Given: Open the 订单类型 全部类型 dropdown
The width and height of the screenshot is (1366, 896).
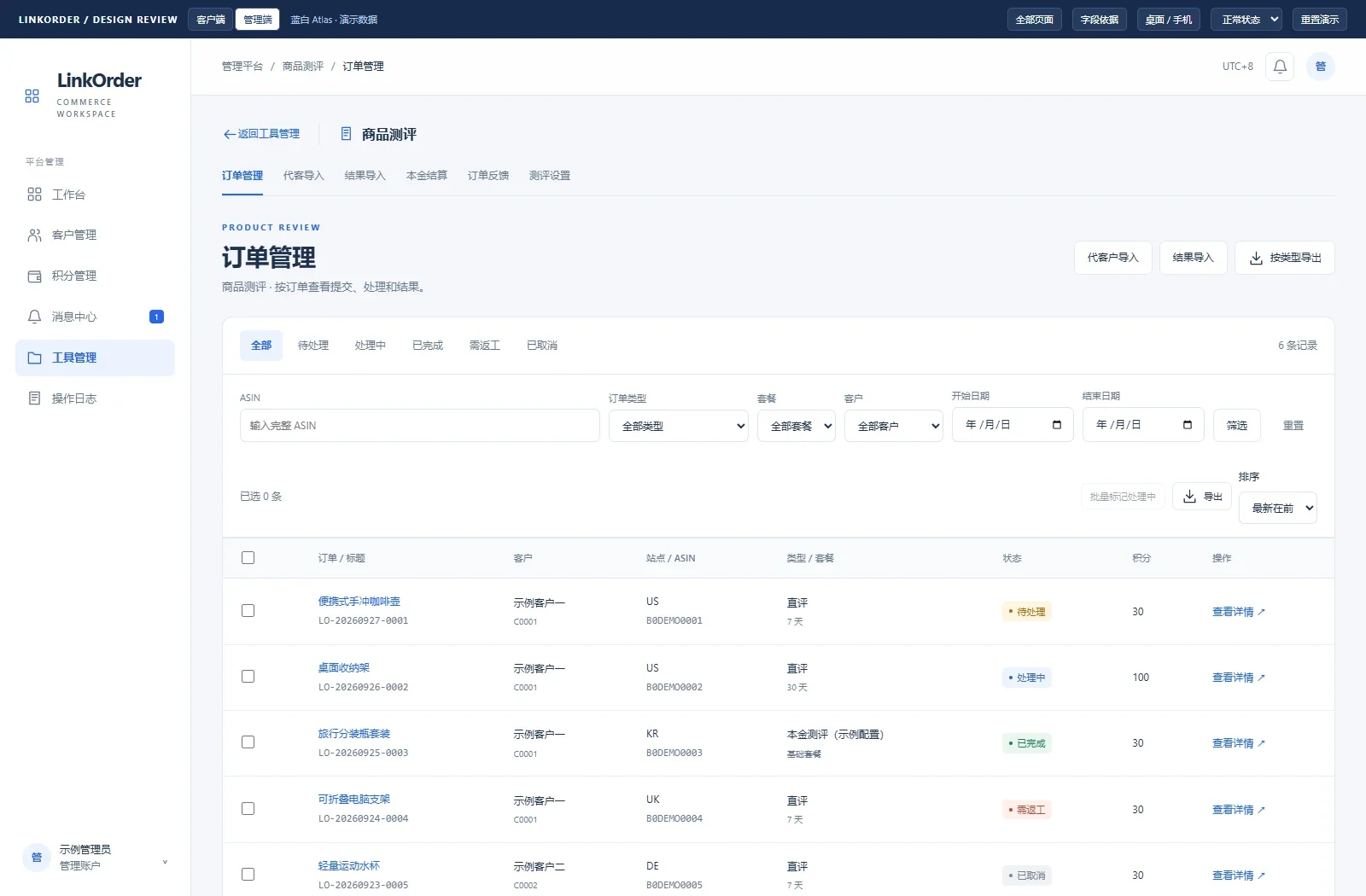Looking at the screenshot, I should [679, 426].
